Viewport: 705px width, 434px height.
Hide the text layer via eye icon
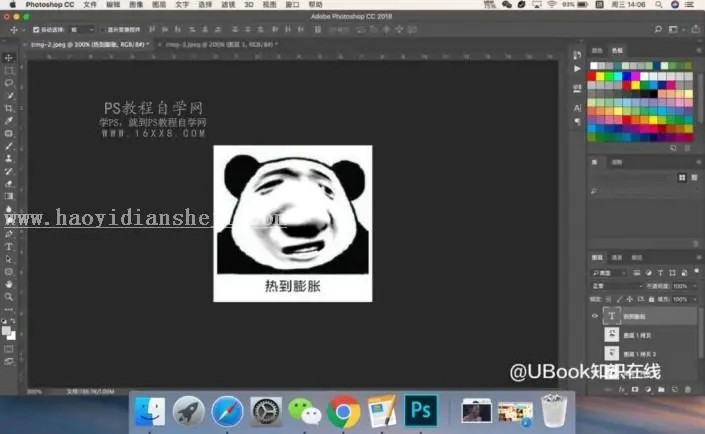pyautogui.click(x=595, y=316)
